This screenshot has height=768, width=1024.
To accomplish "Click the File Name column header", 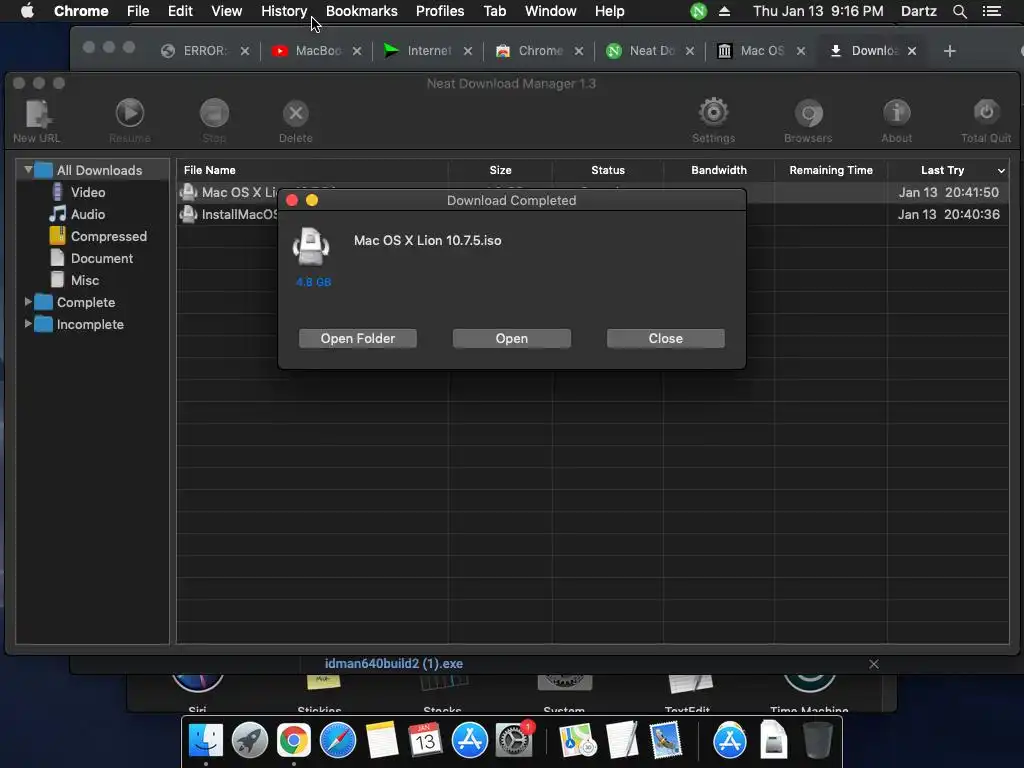I will point(312,170).
